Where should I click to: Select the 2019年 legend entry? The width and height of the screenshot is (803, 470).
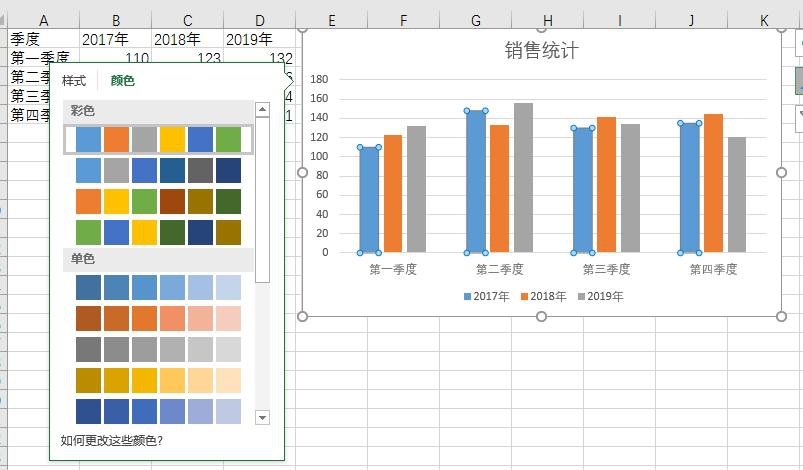pyautogui.click(x=604, y=297)
